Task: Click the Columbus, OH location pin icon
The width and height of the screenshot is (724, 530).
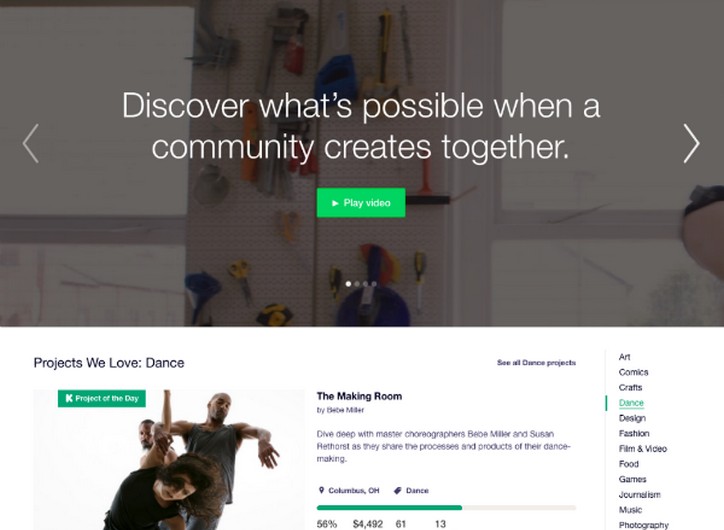Action: point(321,490)
